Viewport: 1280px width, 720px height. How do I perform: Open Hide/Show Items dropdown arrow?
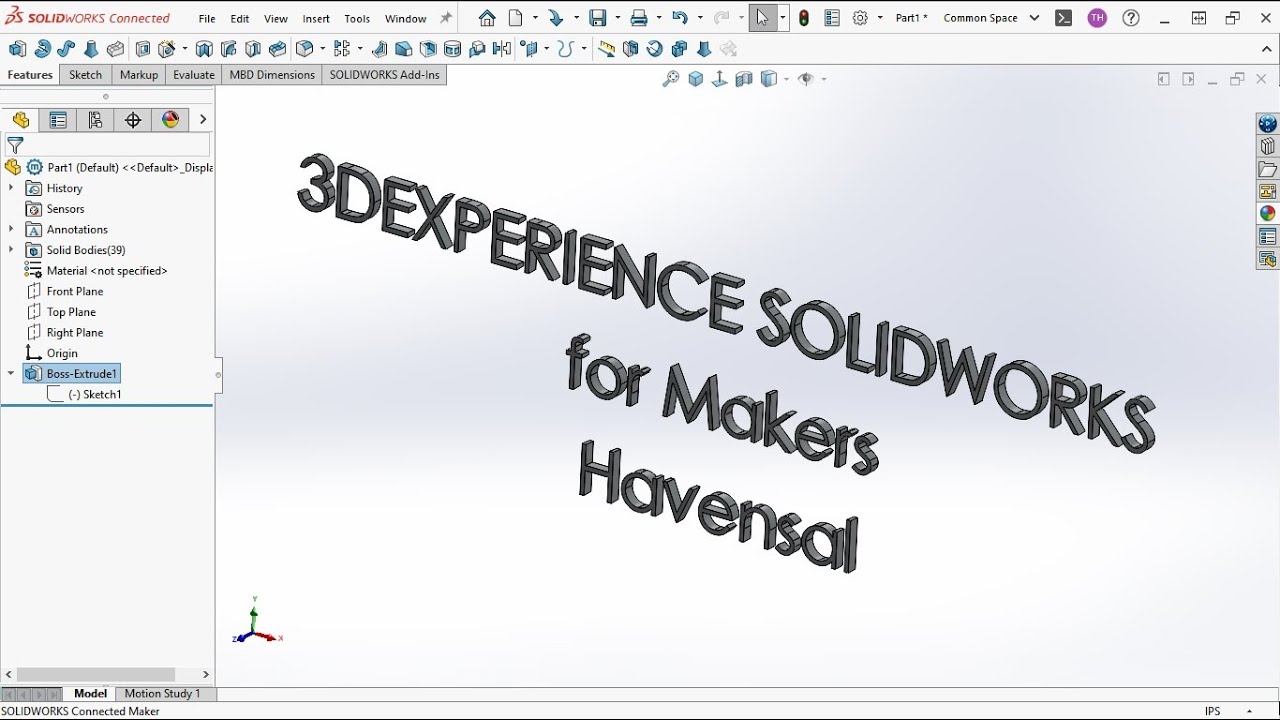824,79
